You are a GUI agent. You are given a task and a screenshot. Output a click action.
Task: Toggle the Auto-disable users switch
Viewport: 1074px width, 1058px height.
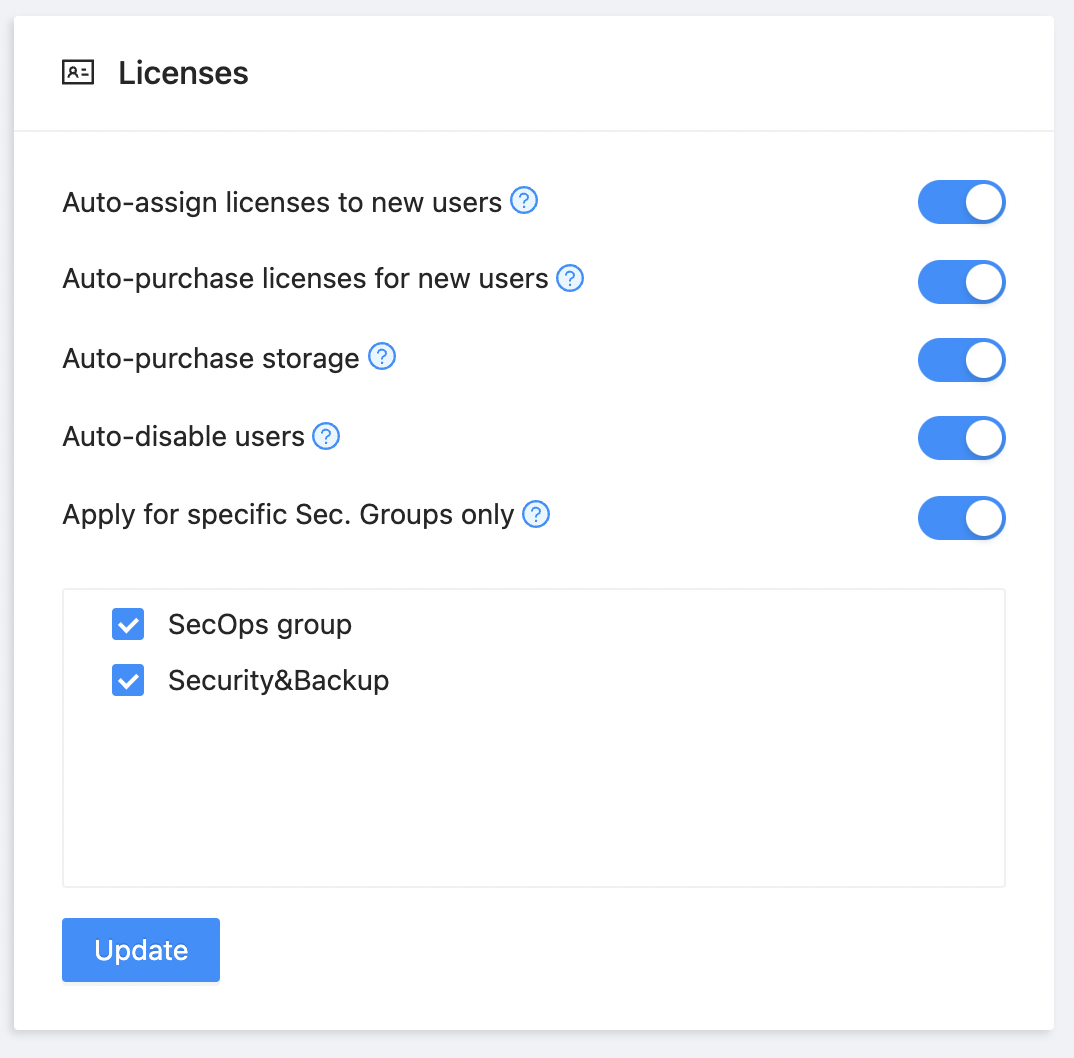[x=961, y=438]
